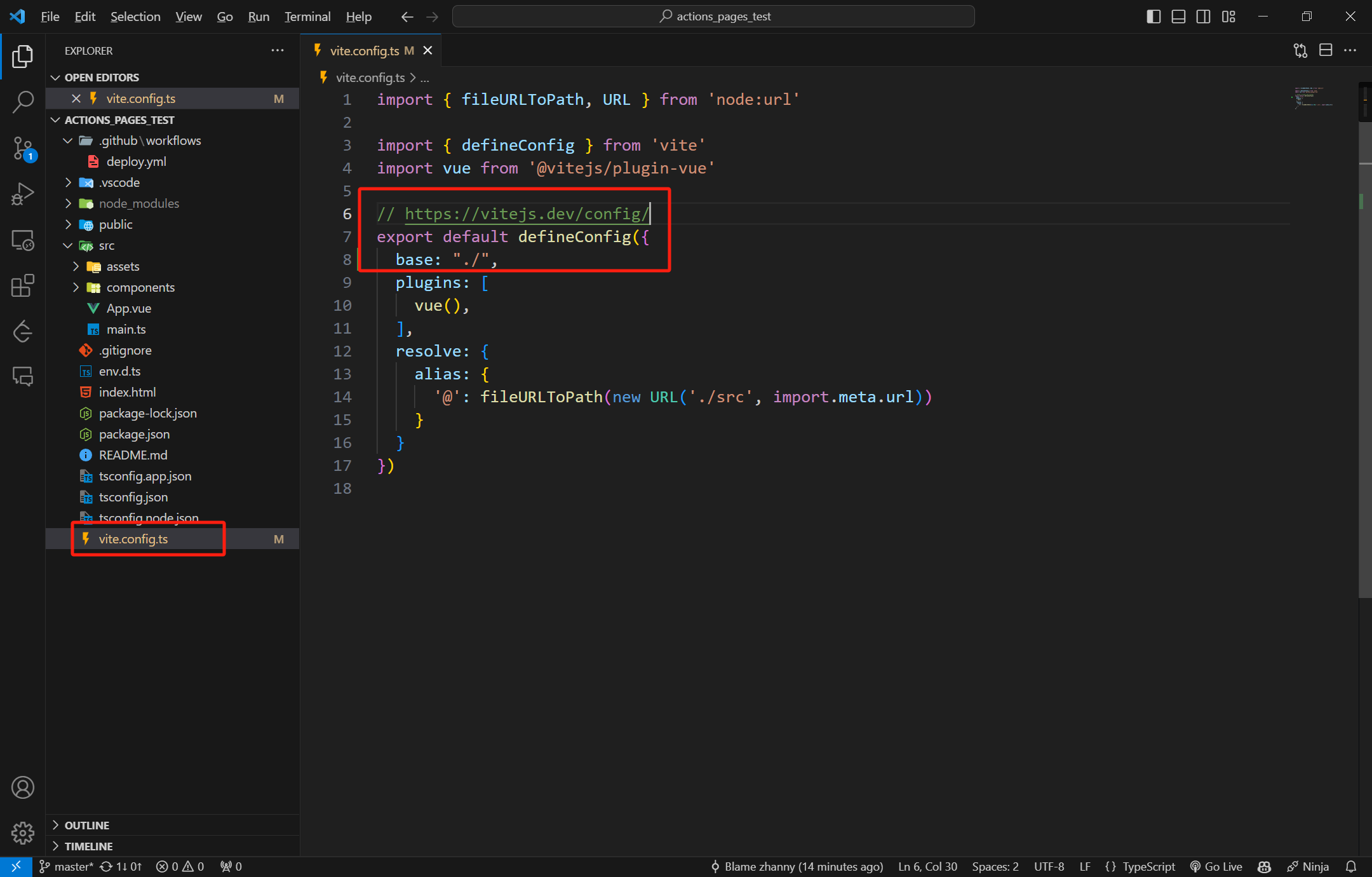The width and height of the screenshot is (1372, 877).
Task: Select the vite.config.ts editor tab
Action: click(365, 51)
